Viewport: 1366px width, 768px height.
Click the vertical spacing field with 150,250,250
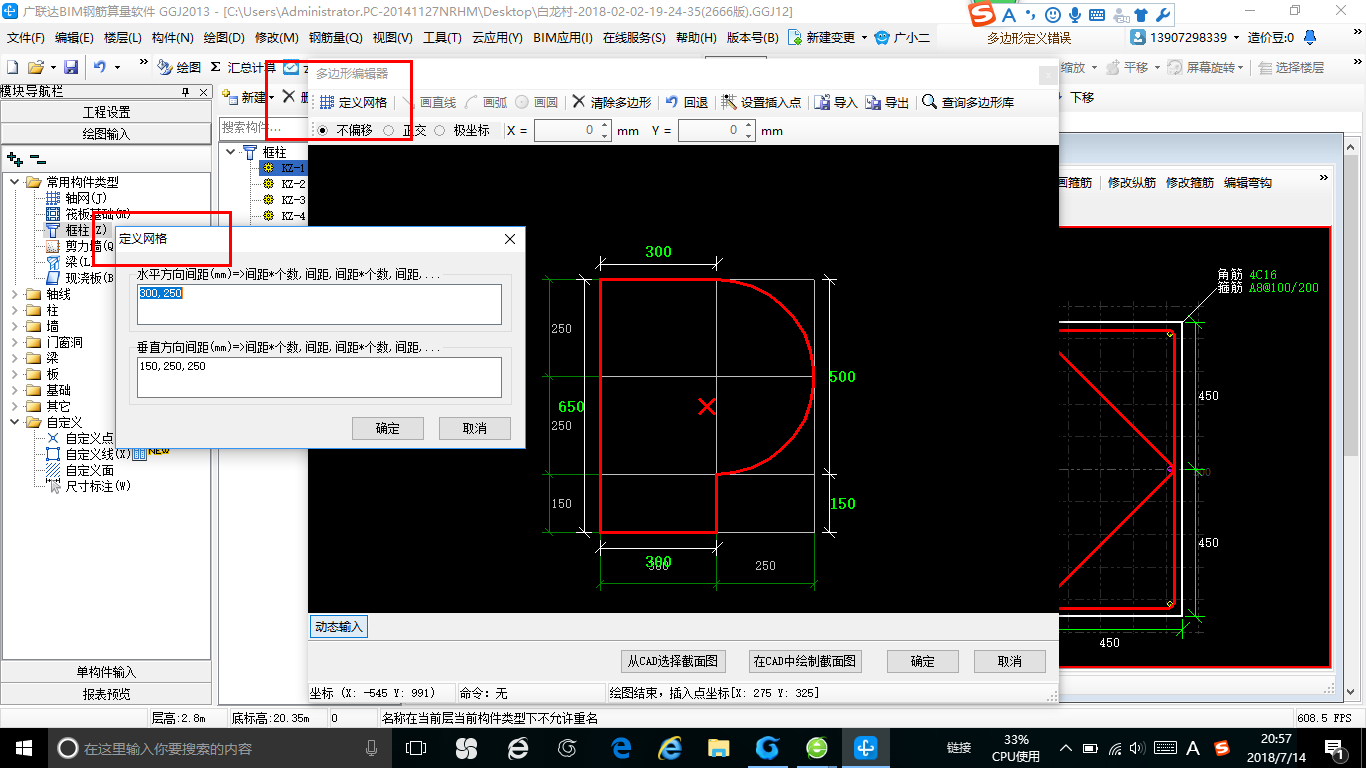coord(319,377)
